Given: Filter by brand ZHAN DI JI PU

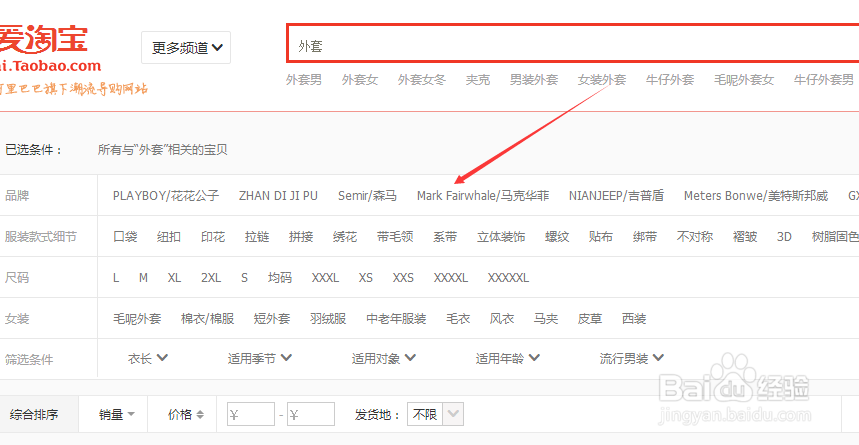Looking at the screenshot, I should click(278, 196).
